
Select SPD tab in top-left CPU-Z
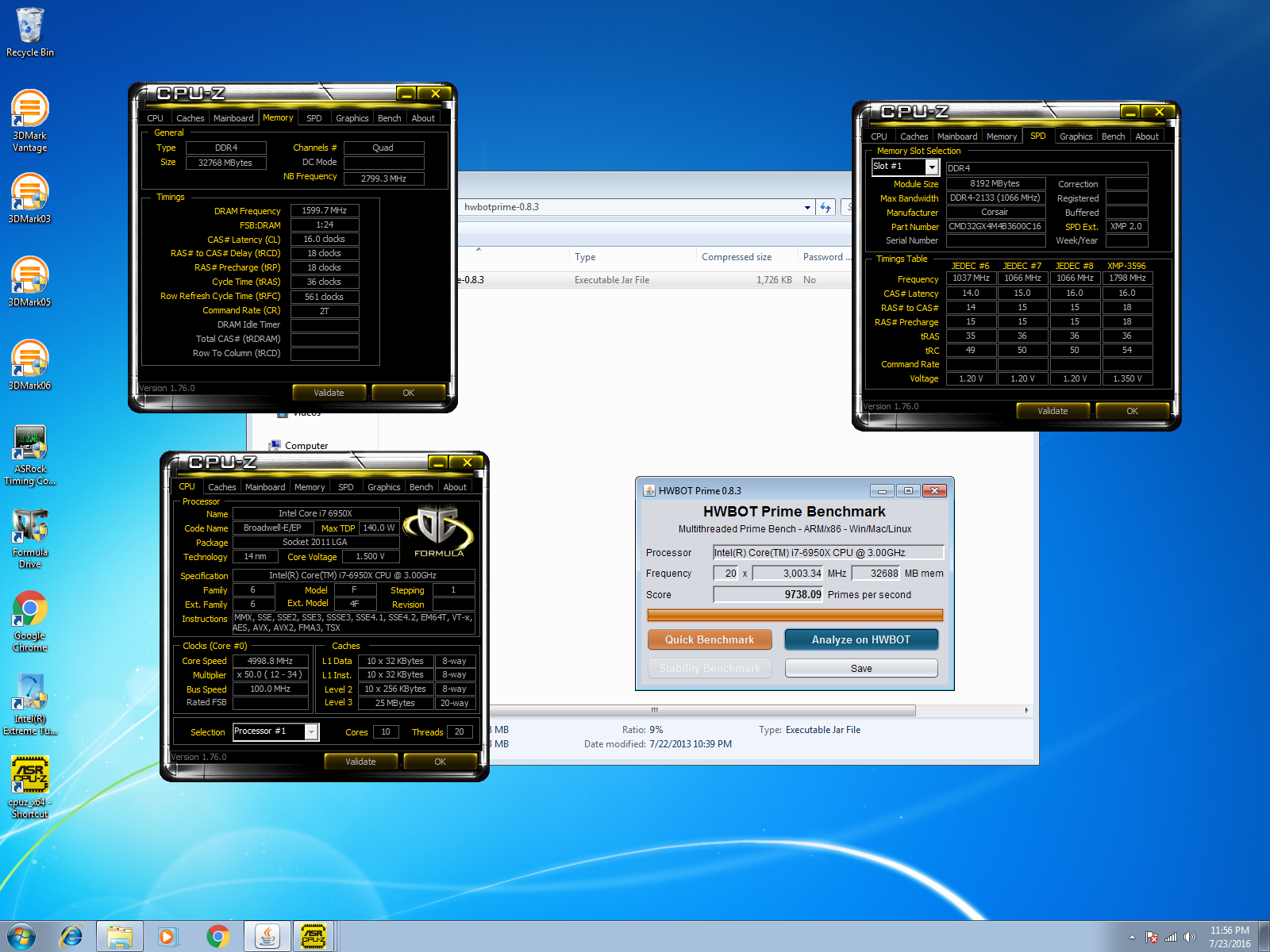[314, 118]
